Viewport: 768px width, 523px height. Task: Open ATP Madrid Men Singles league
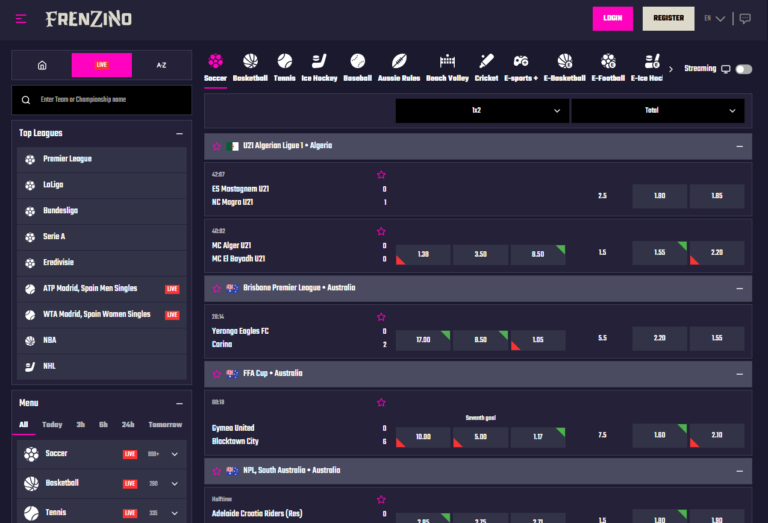coord(102,288)
